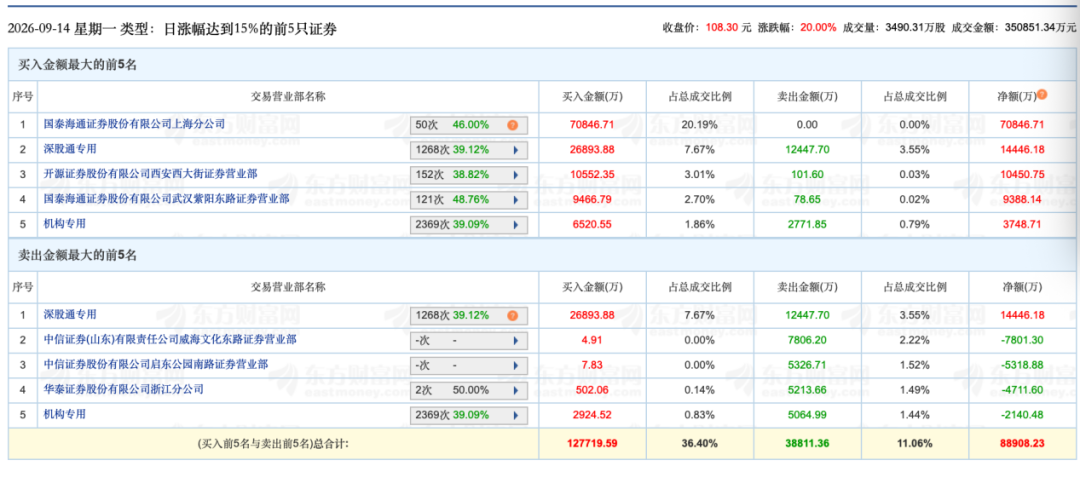
Task: Click the -5318.88 net amount cell
Action: click(1022, 364)
